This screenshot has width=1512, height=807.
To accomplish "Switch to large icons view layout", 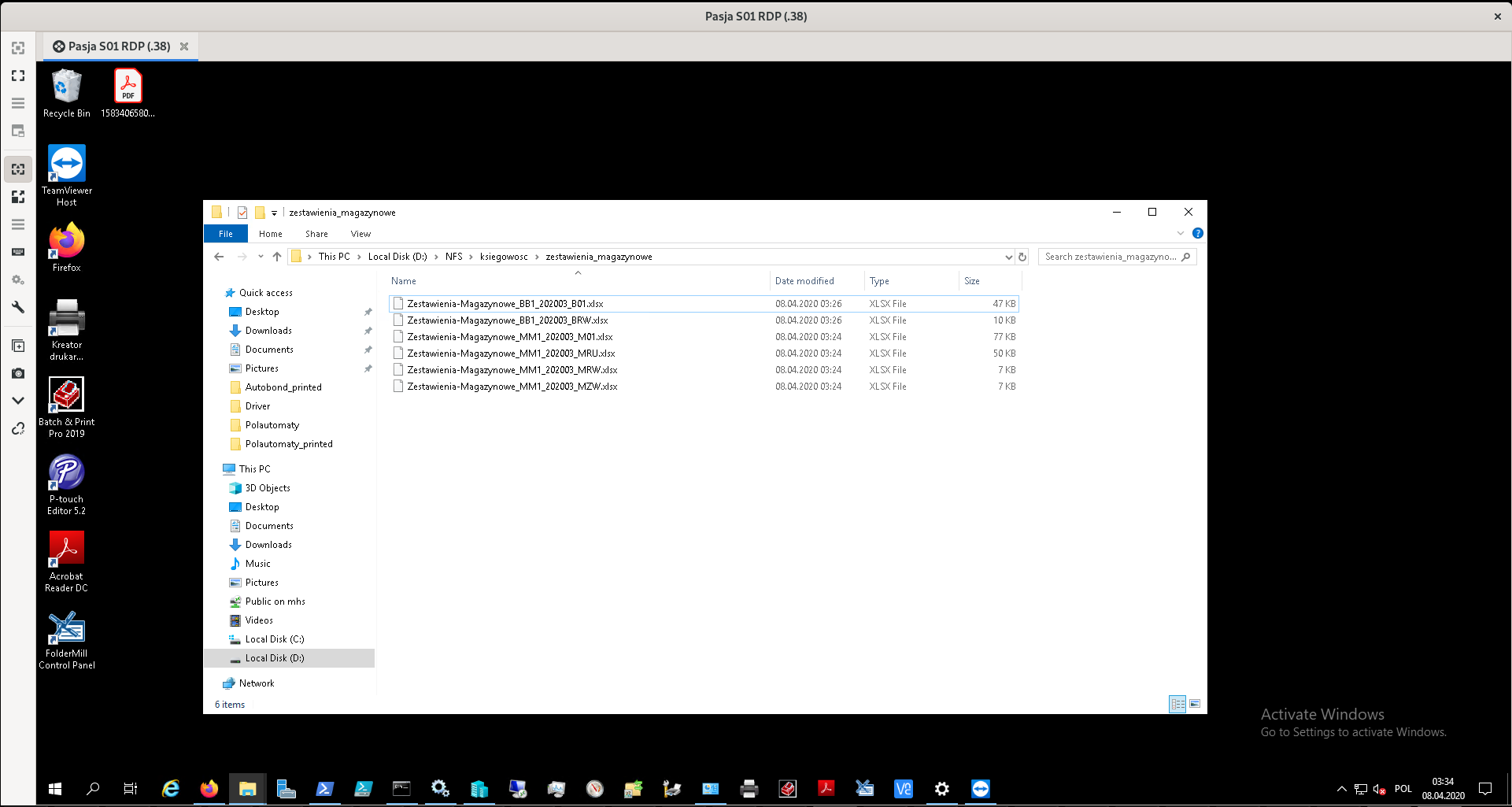I will [x=1195, y=704].
